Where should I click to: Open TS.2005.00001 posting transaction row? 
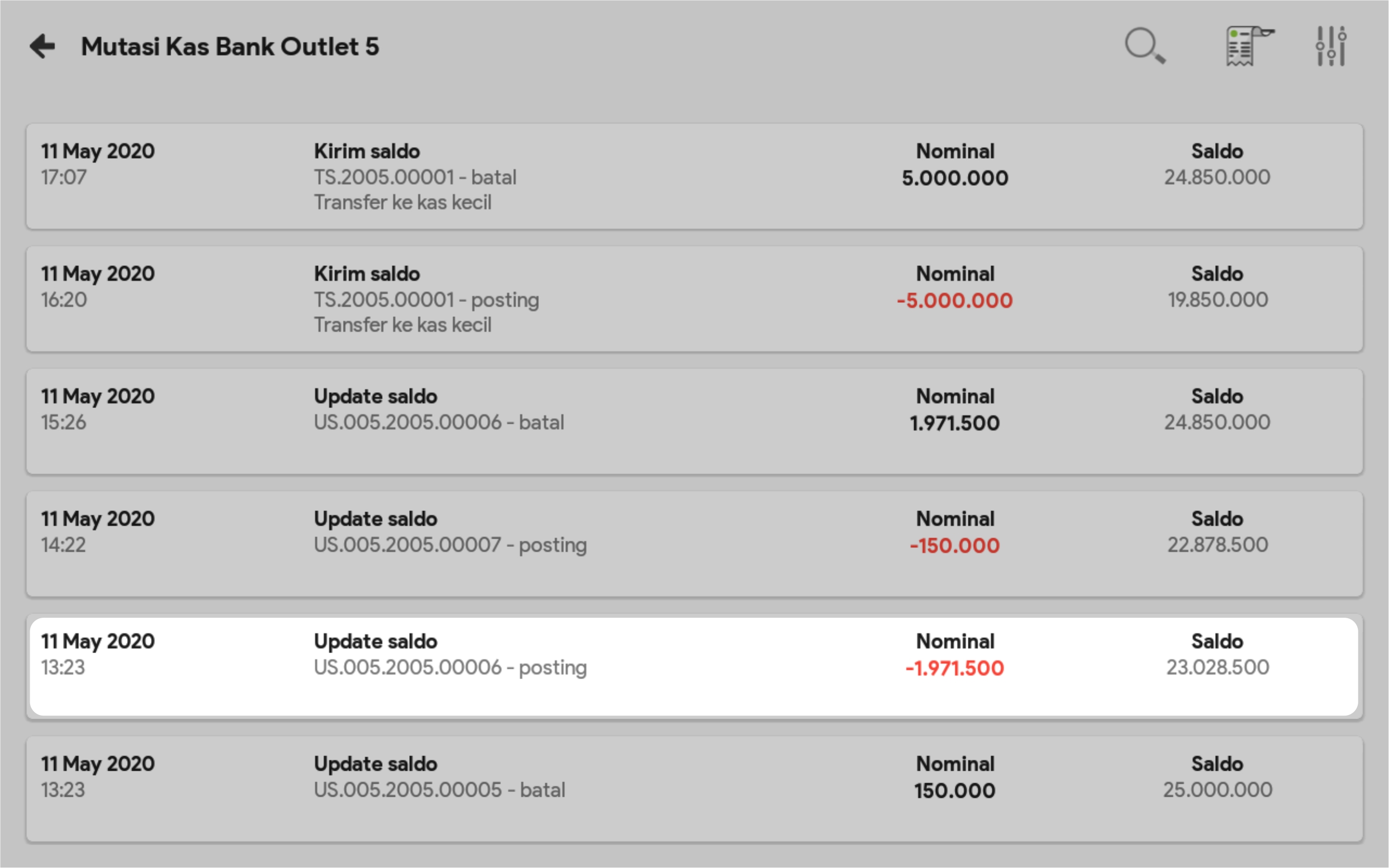[426, 300]
